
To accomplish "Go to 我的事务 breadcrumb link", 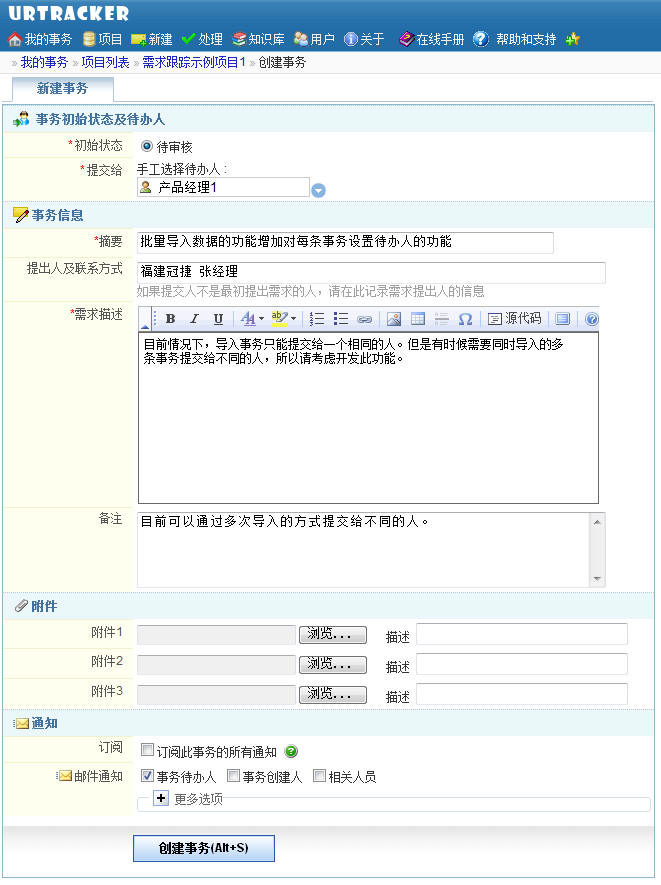I will pos(44,62).
